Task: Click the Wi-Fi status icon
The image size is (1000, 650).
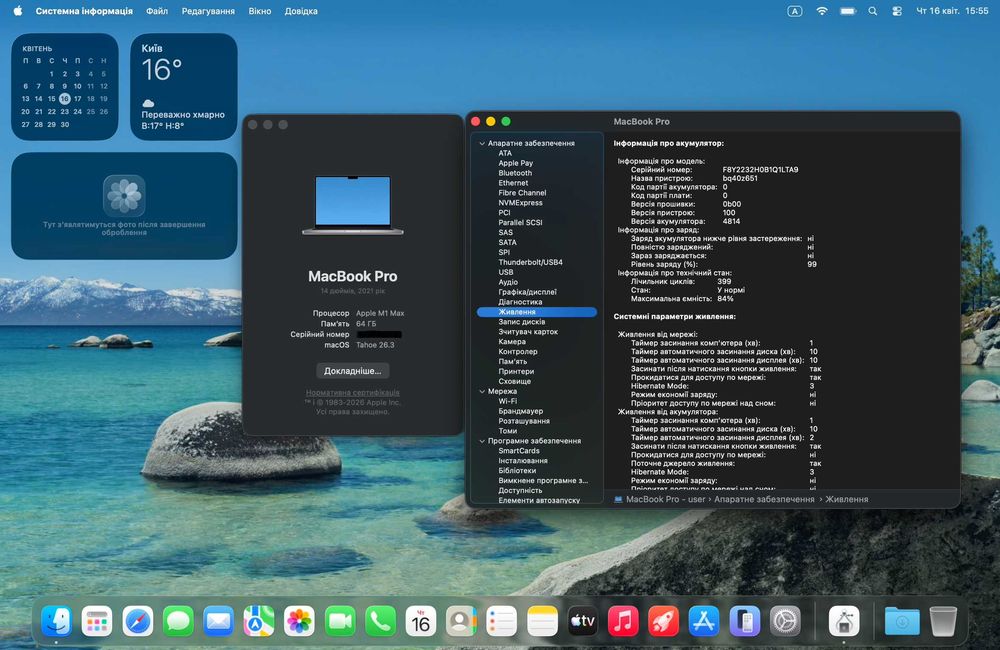Action: pos(821,11)
